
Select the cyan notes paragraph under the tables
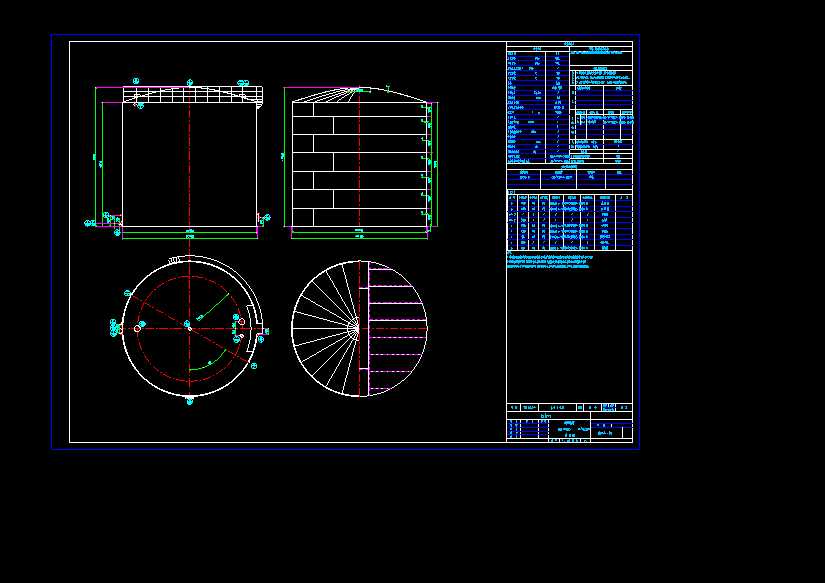tap(550, 260)
